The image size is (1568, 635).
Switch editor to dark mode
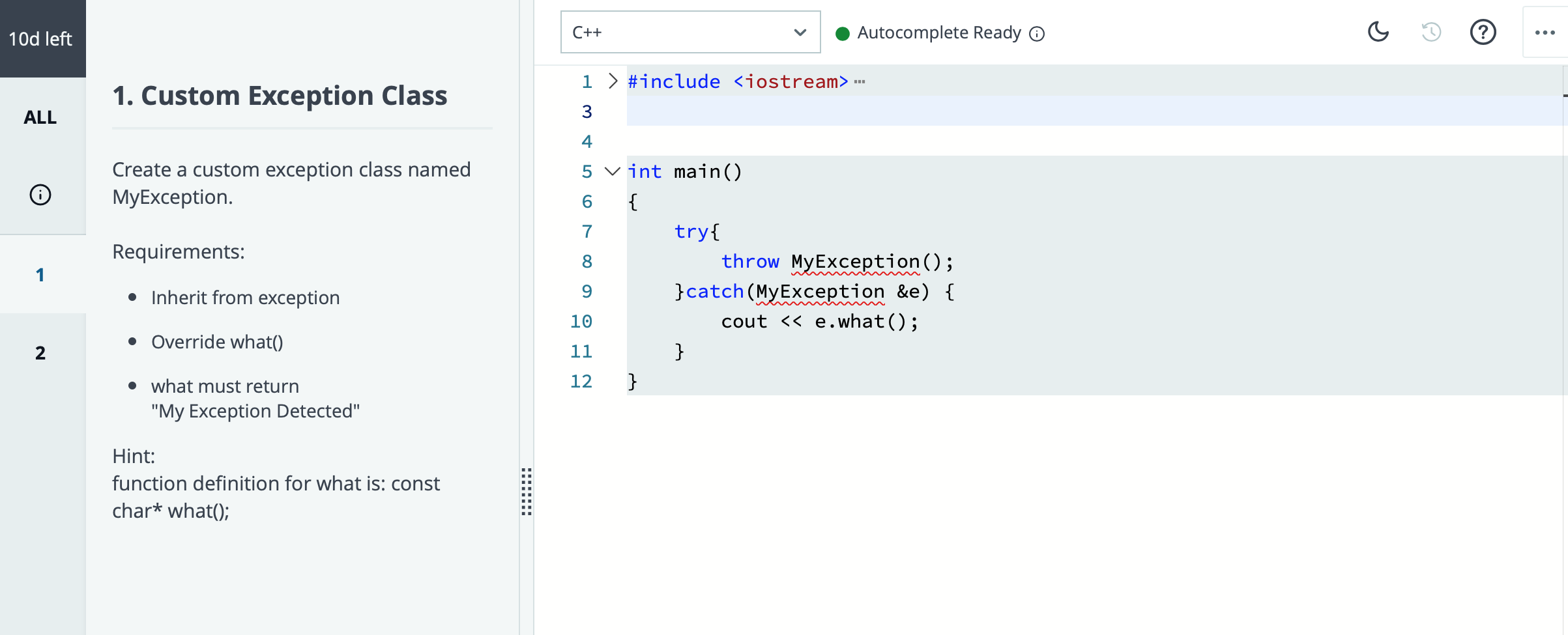[1378, 31]
